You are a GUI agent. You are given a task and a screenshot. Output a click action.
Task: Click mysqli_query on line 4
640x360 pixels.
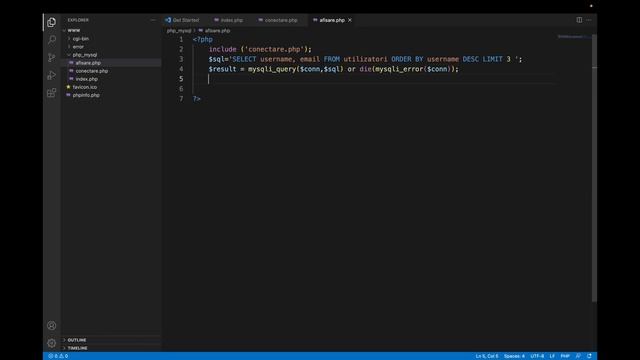point(272,69)
